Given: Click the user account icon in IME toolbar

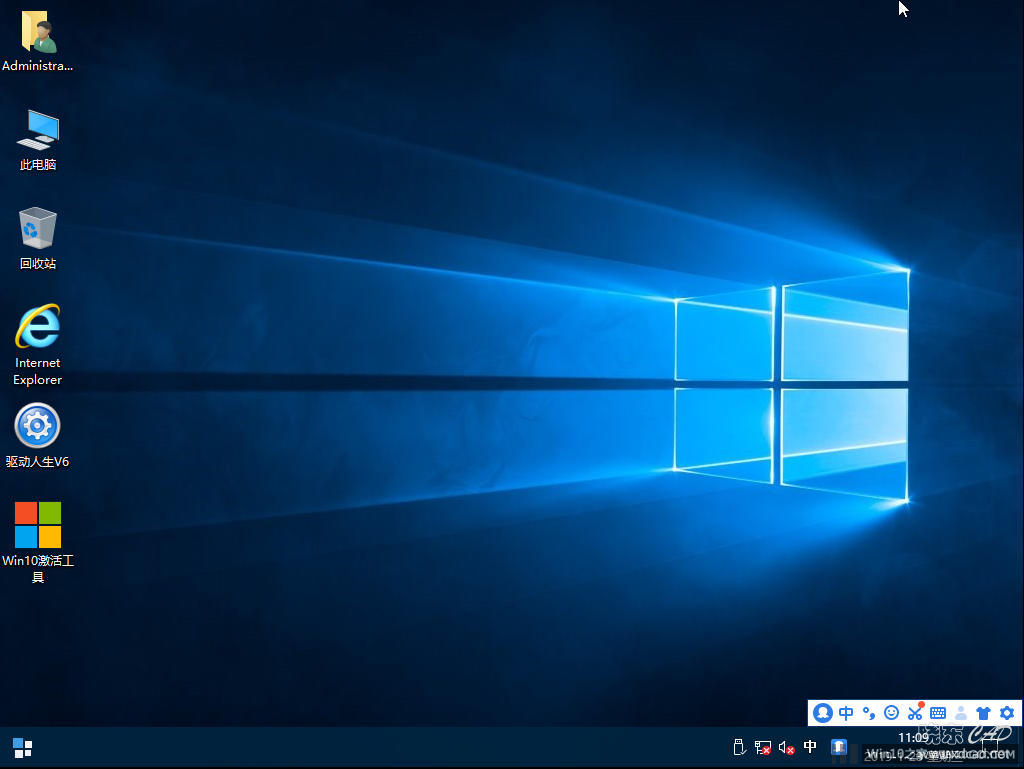Looking at the screenshot, I should [x=961, y=713].
